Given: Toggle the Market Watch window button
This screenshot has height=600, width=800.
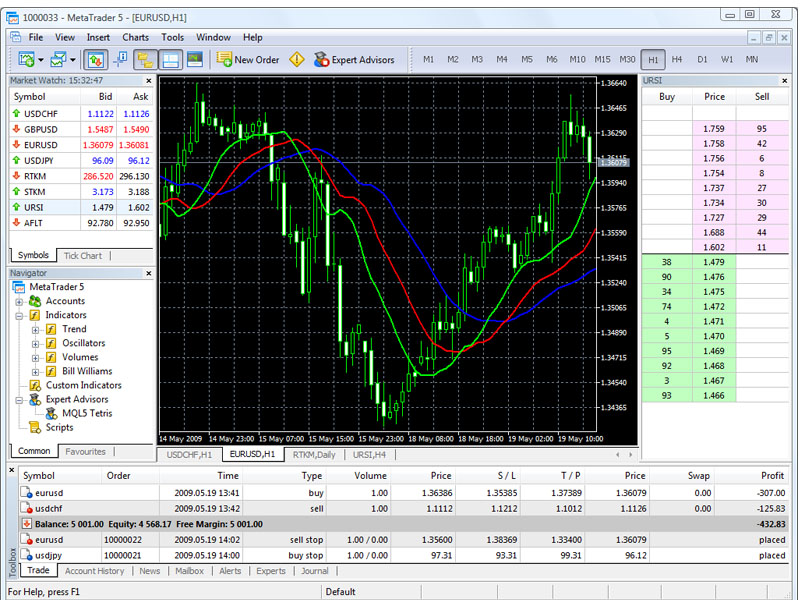Looking at the screenshot, I should point(95,60).
